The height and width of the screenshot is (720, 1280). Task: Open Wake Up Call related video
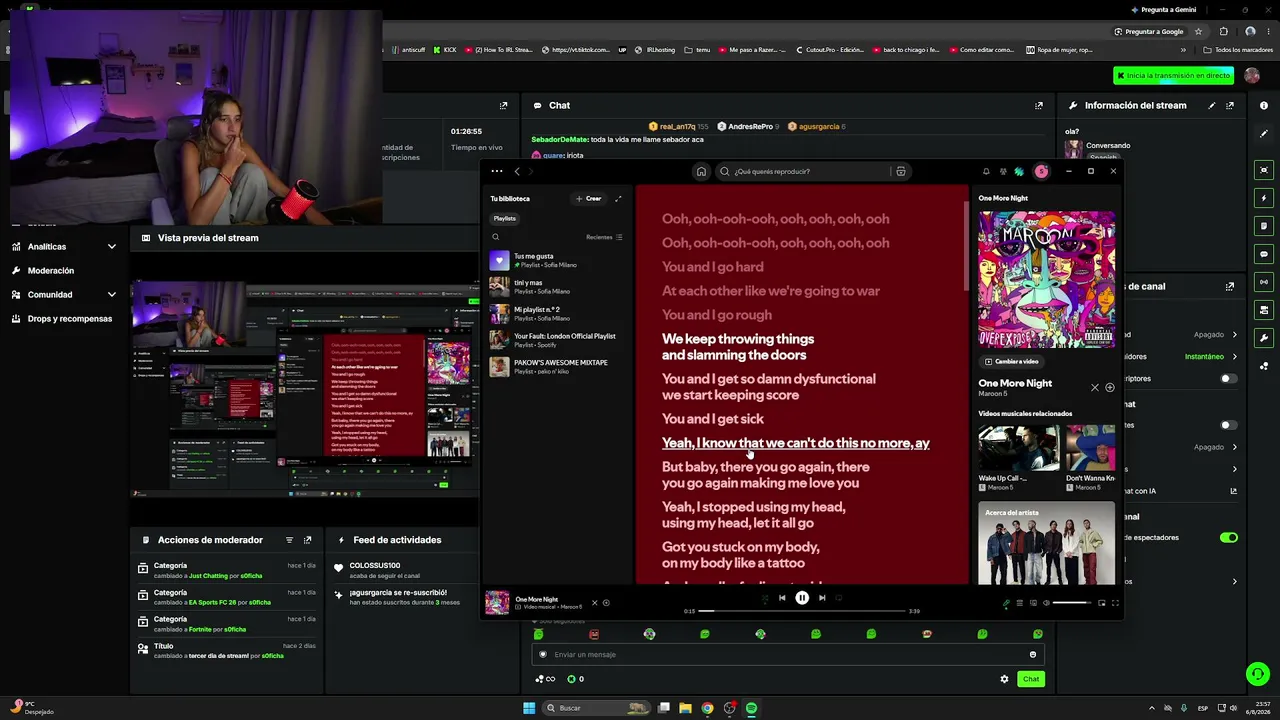coord(1018,458)
